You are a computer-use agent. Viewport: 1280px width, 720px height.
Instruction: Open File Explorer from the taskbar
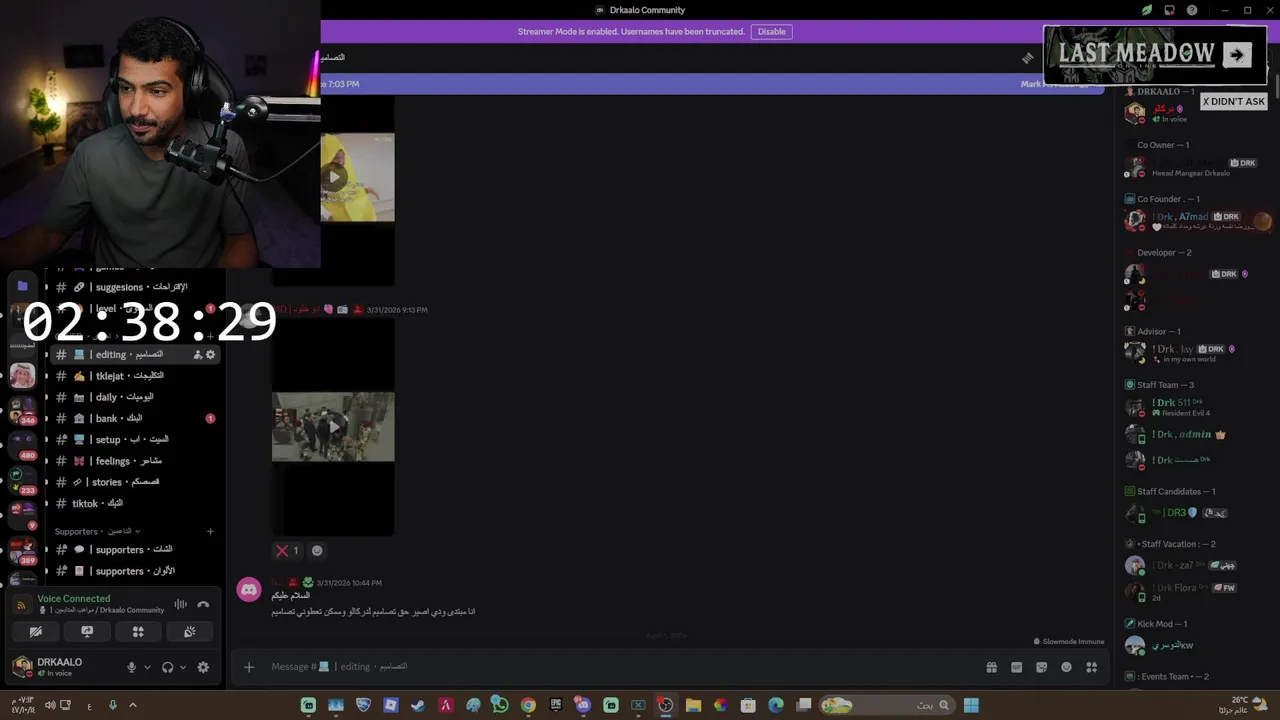(693, 705)
